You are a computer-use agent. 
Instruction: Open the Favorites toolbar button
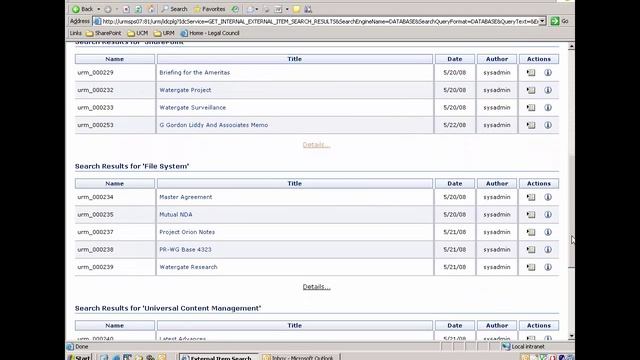pos(209,9)
